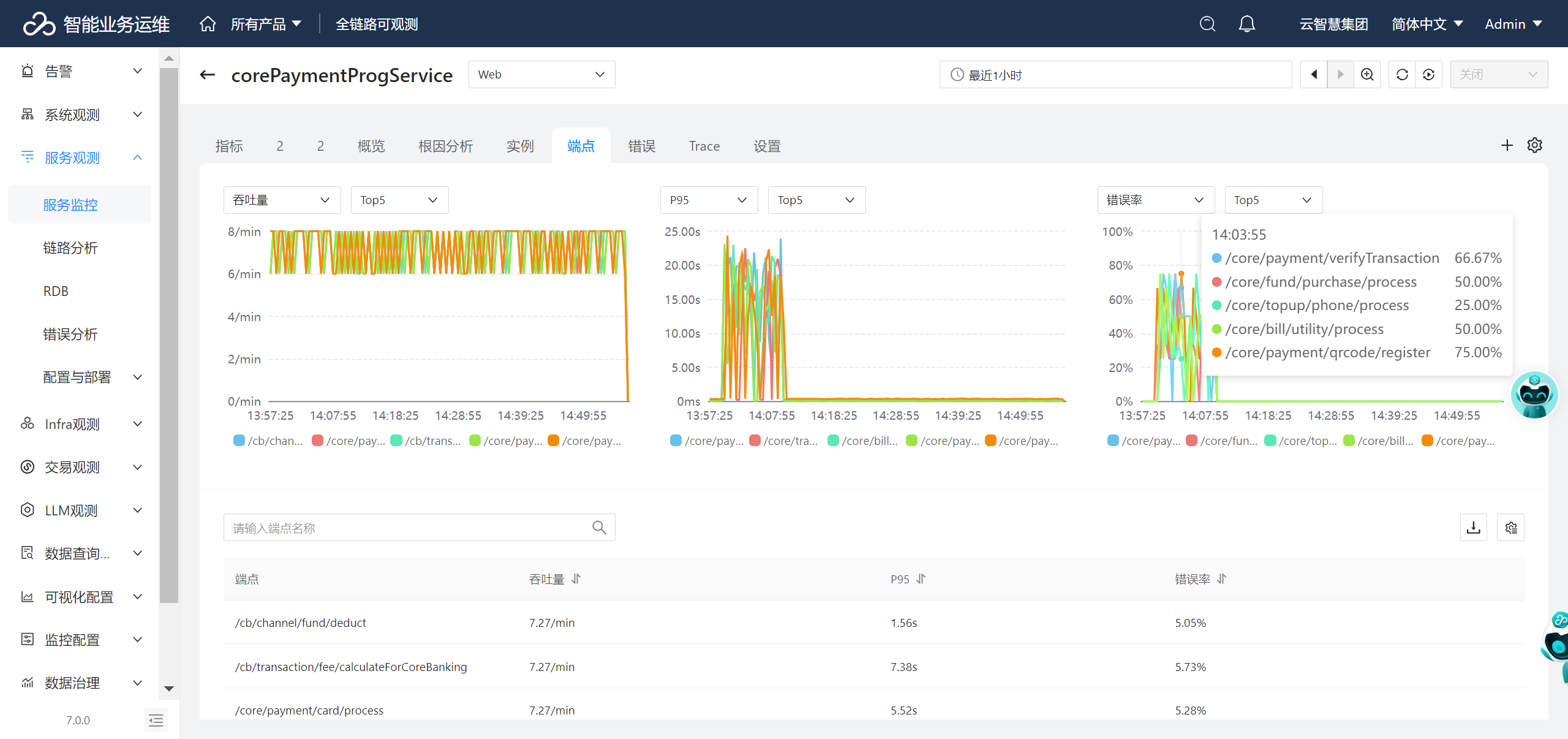Click the back arrow beside corePaymentProgService
The height and width of the screenshot is (739, 1568).
tap(208, 75)
